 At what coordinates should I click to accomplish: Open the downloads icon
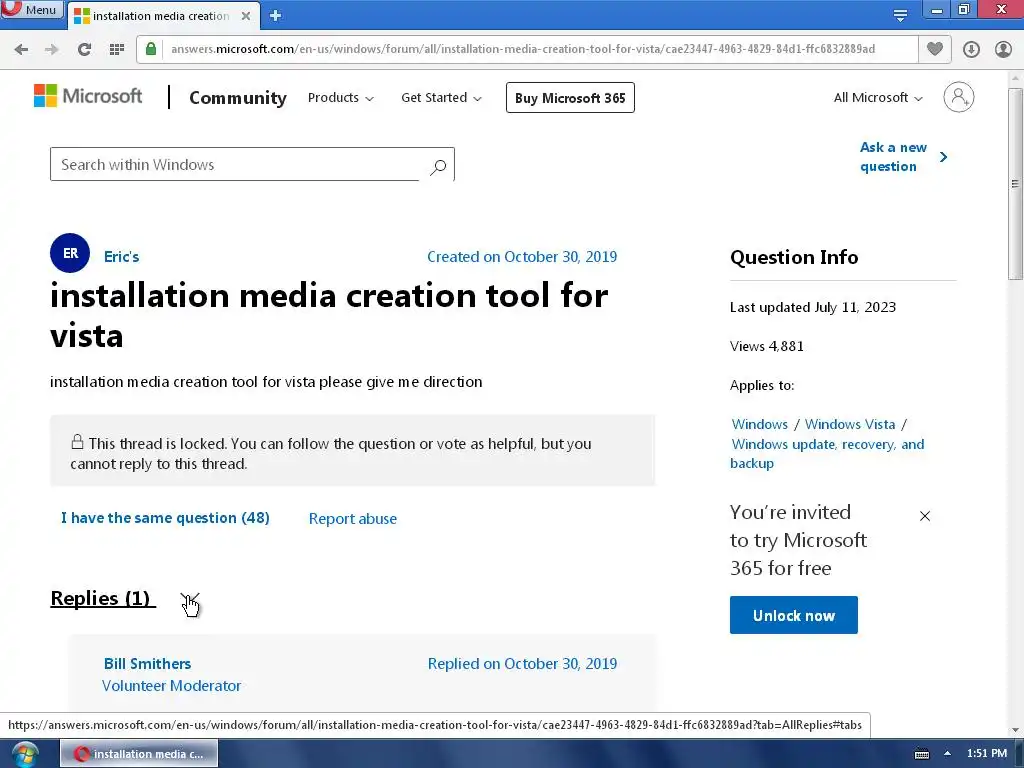click(x=971, y=49)
